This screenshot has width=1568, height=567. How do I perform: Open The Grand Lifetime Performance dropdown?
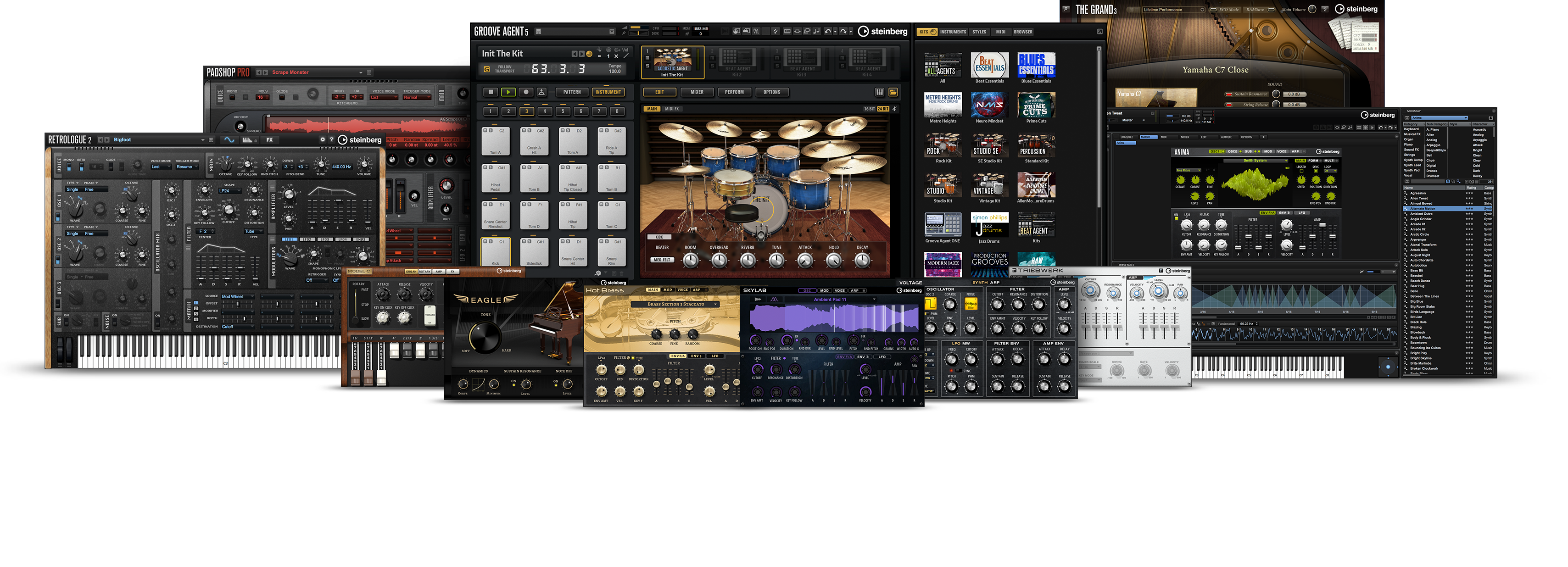click(1201, 10)
